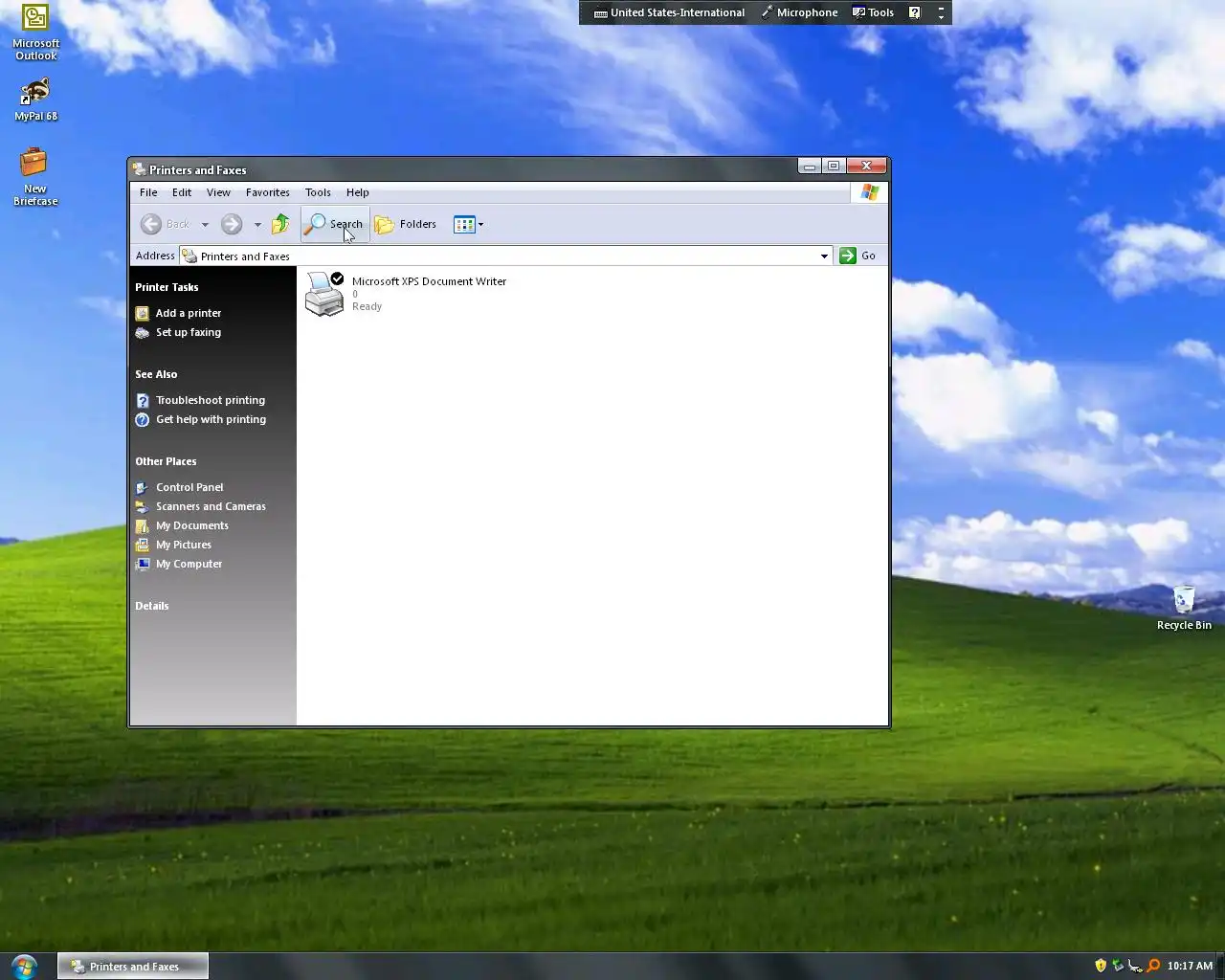The image size is (1225, 980).
Task: Click the orange magnifier tray icon
Action: 1153,966
